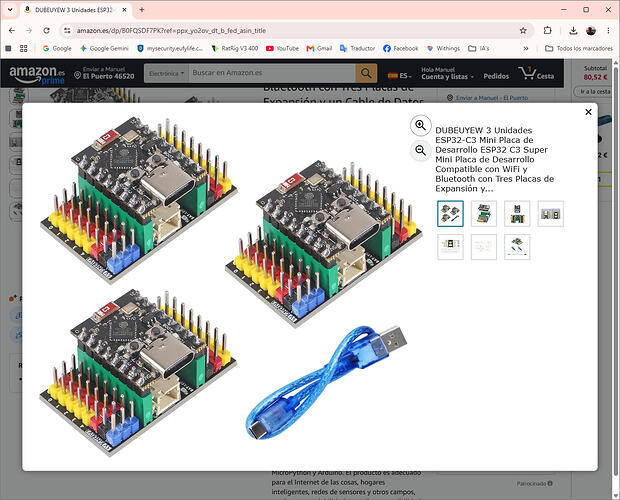Open the Gmail bookmark

pos(319,48)
